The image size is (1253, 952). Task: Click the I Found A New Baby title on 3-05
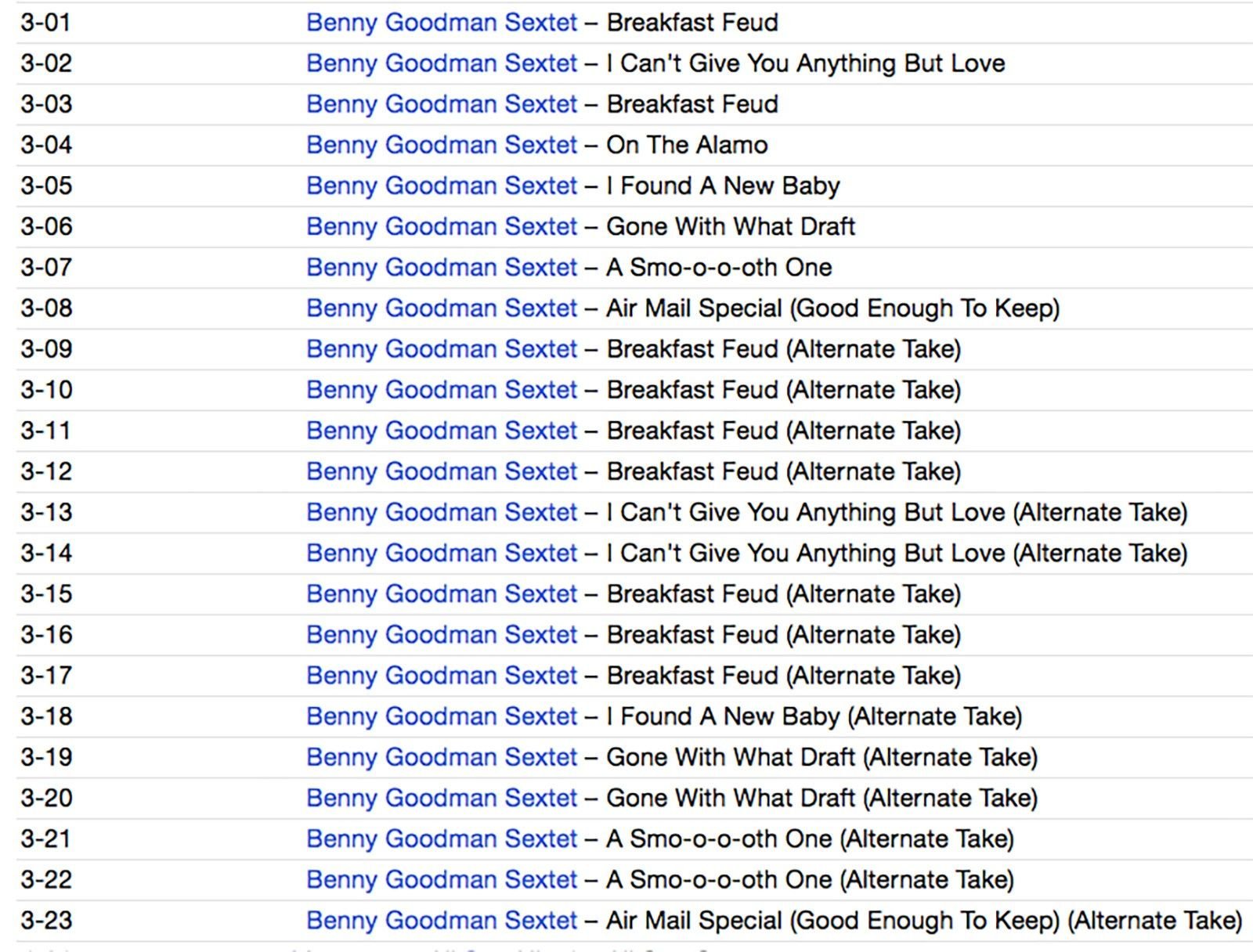pos(722,186)
